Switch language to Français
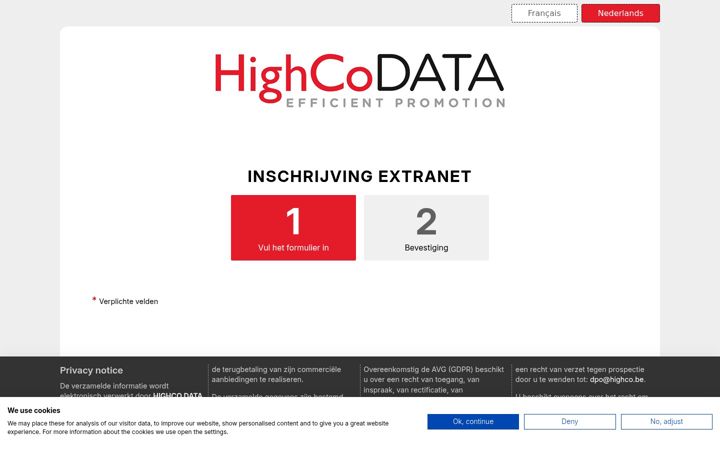 point(544,13)
